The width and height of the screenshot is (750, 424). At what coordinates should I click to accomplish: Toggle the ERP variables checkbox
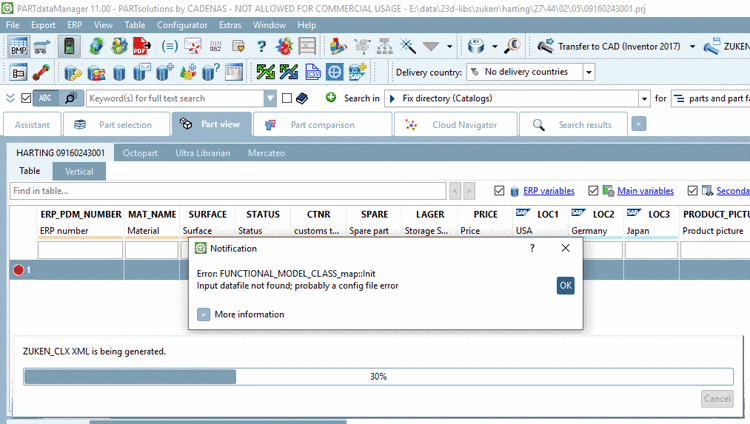499,191
